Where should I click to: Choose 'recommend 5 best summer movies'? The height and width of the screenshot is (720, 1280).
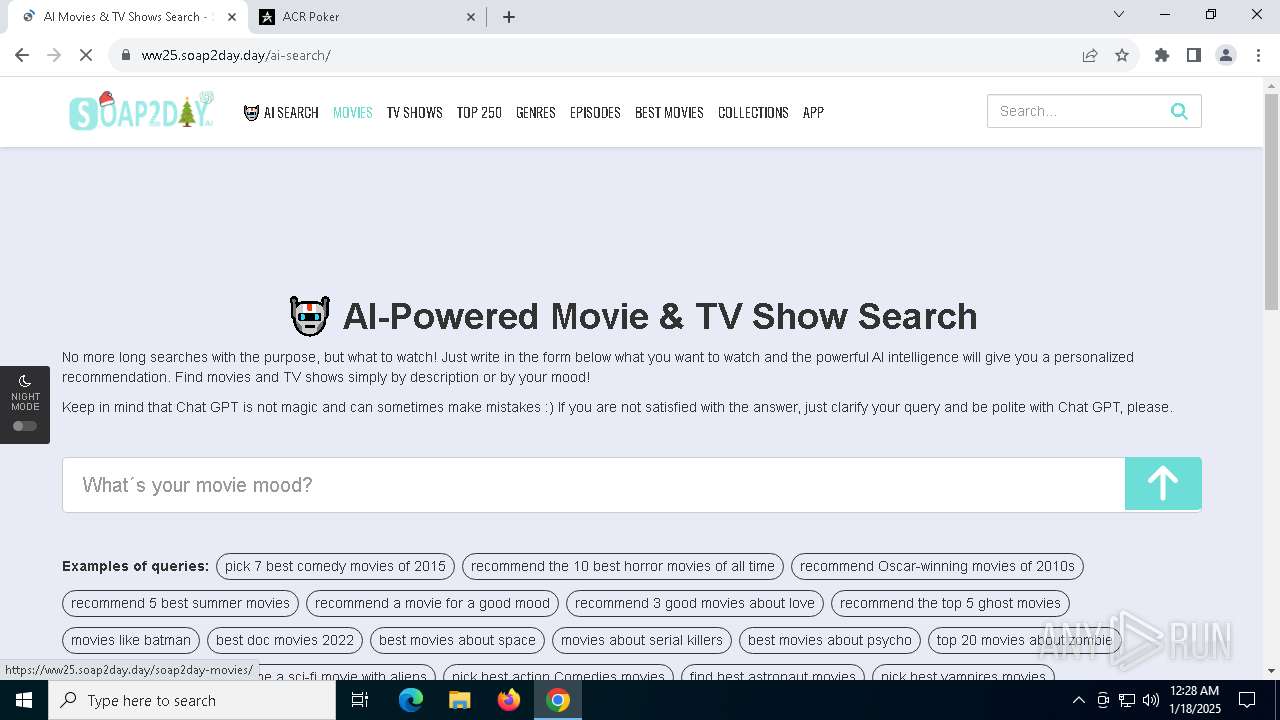tap(180, 603)
